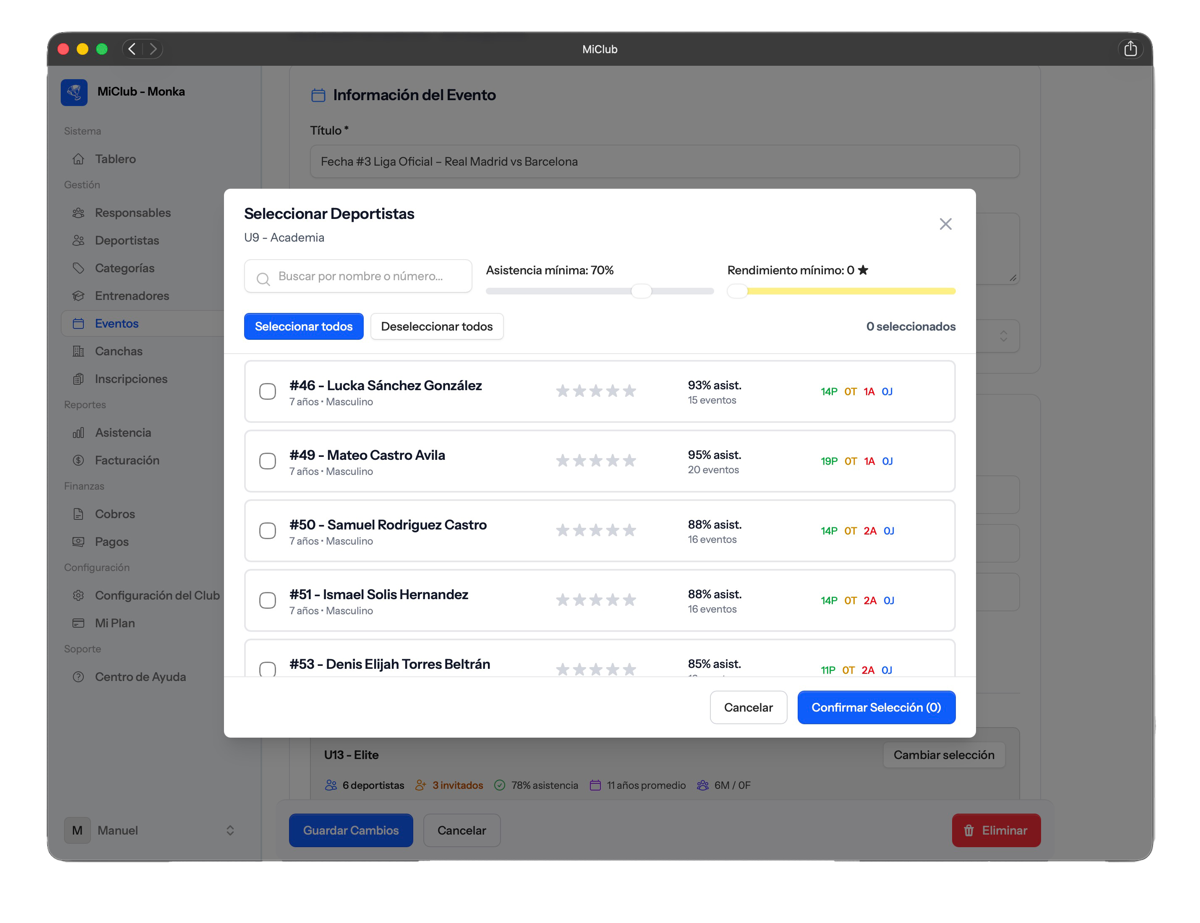This screenshot has height=923, width=1200.
Task: Click the Canchas building icon
Action: 78,352
